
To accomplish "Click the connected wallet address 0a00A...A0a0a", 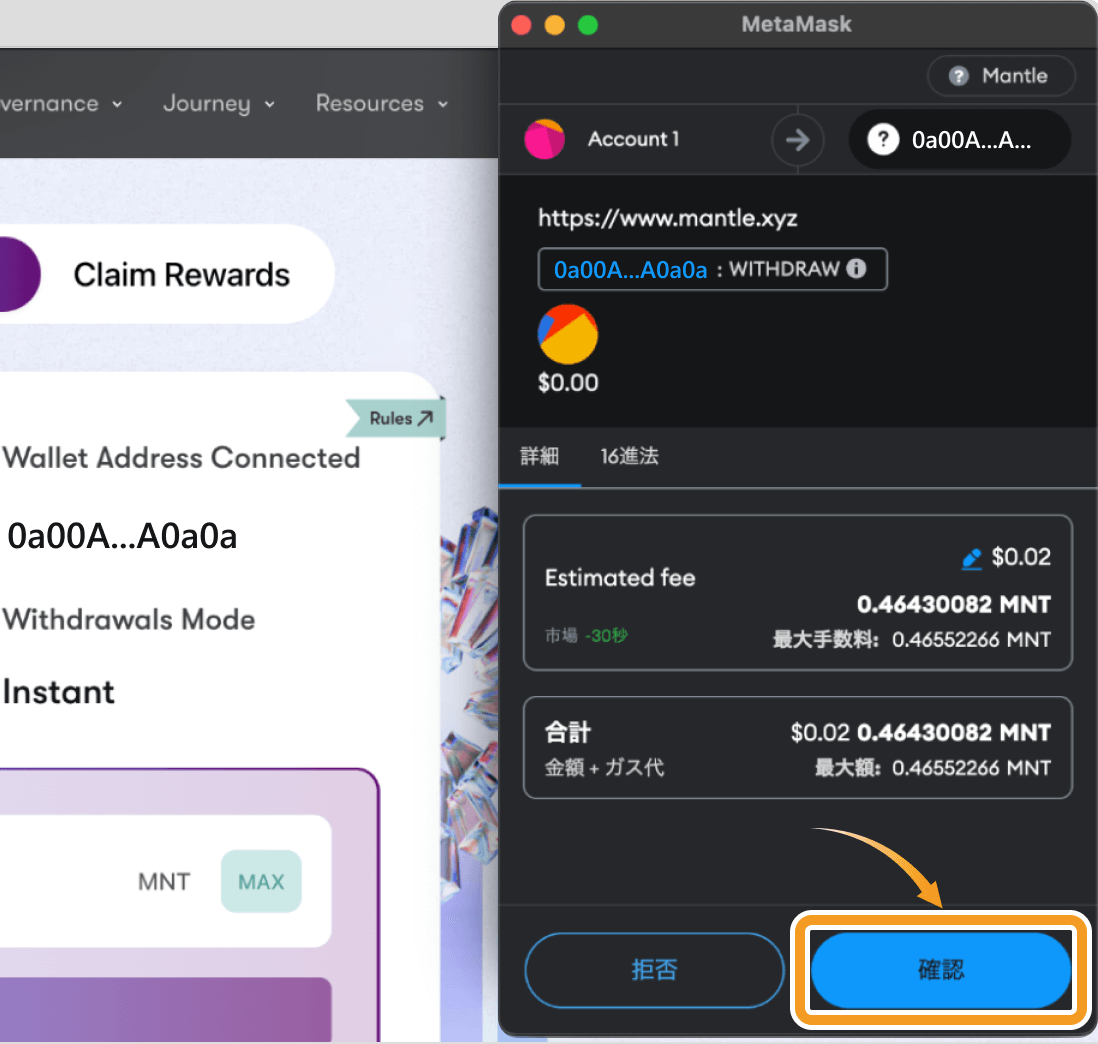I will point(122,536).
